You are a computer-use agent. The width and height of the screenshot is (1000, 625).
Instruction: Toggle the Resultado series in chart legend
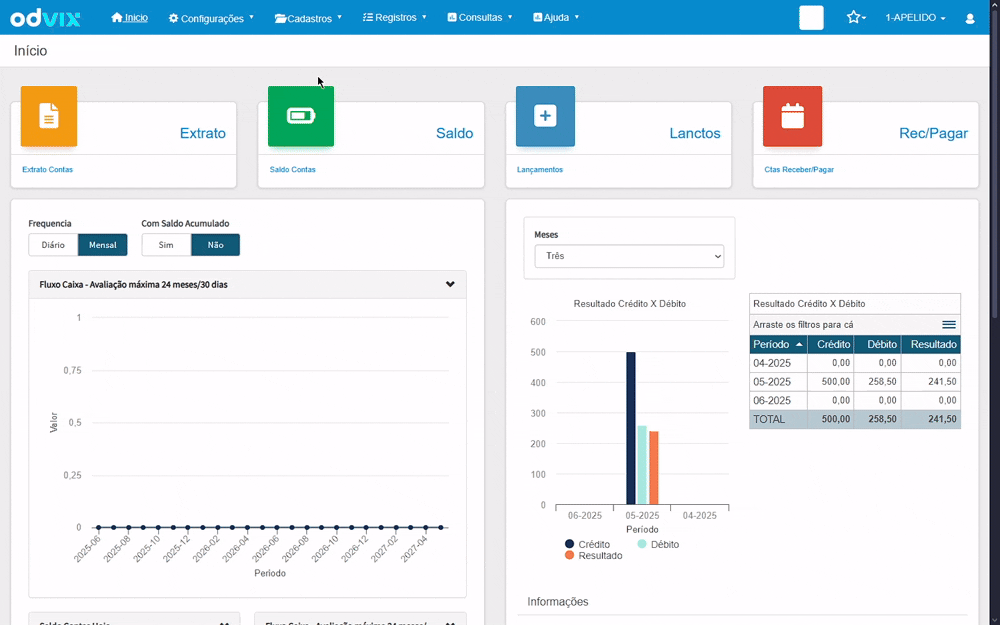(x=594, y=555)
